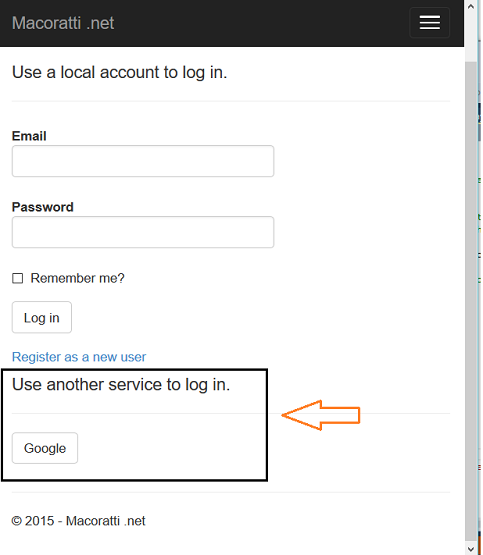Click the scrollbar up arrow

coord(471,7)
